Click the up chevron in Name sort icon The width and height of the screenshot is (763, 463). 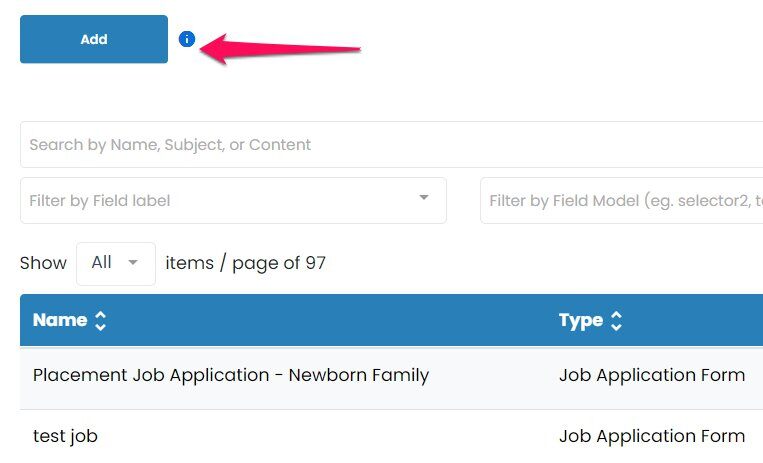point(100,315)
